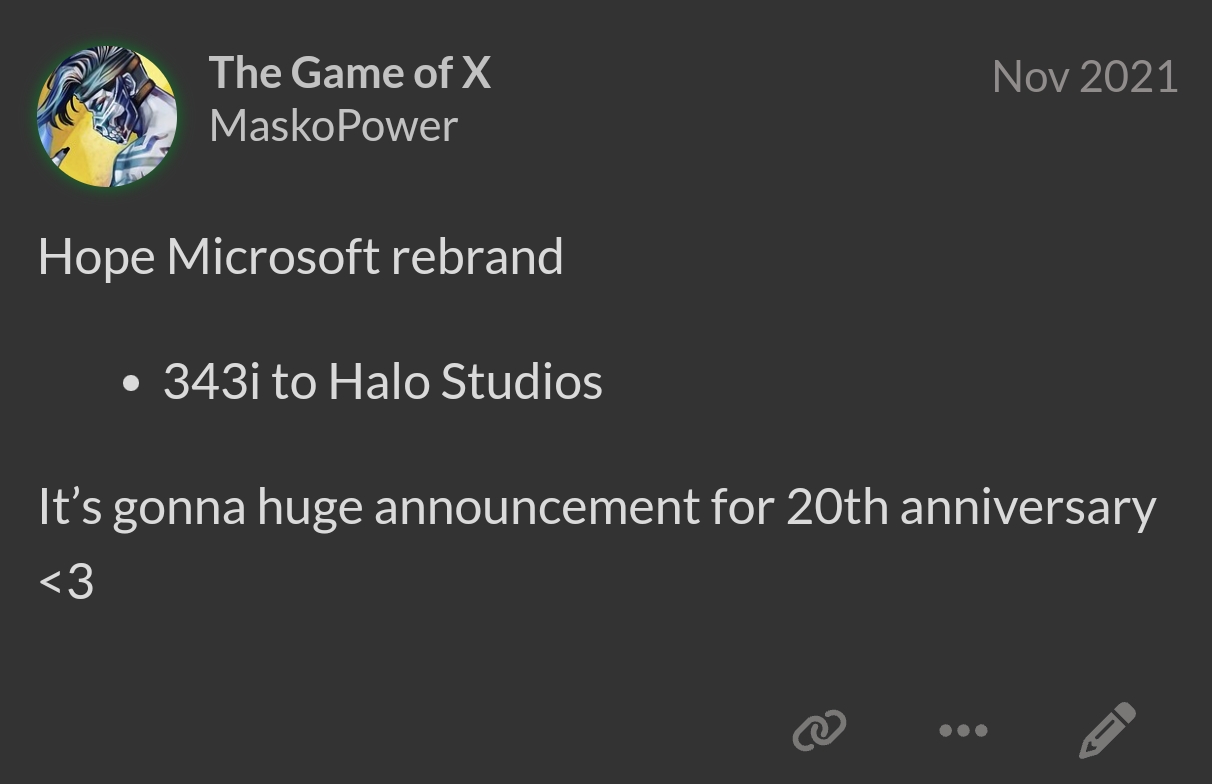This screenshot has width=1212, height=784.
Task: Click the word 'announcement' in the post
Action: pos(536,507)
